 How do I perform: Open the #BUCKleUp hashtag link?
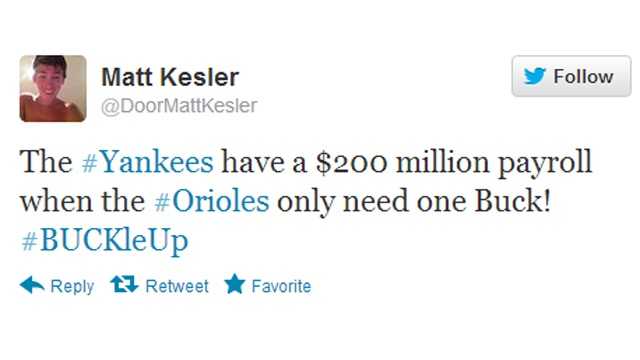click(x=104, y=241)
